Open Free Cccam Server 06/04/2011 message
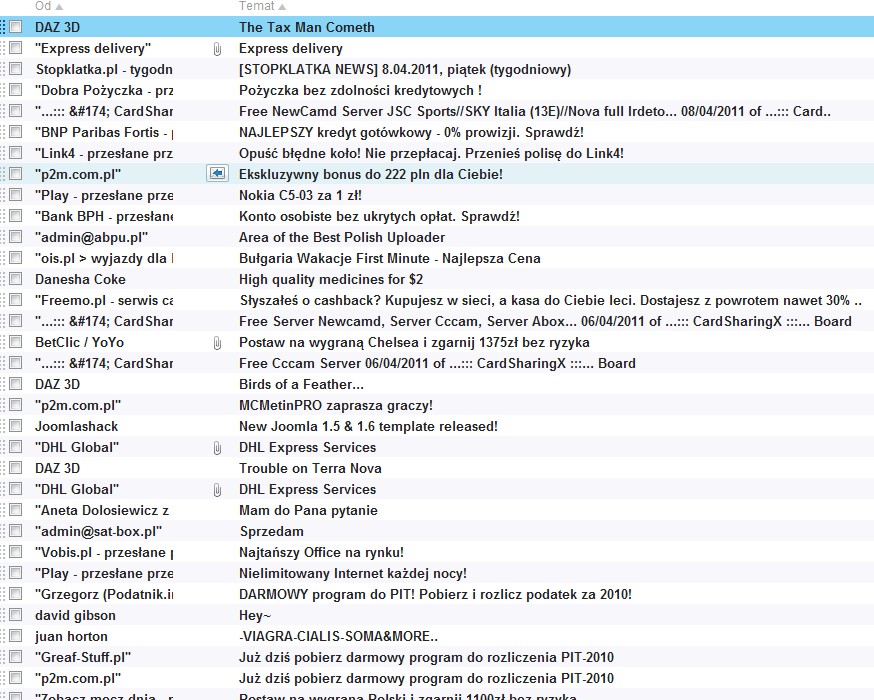 coord(437,363)
